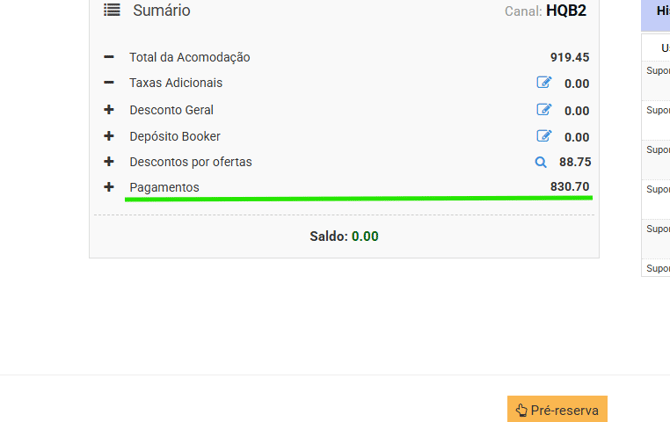Click the 919.45 accommodation total

569,58
